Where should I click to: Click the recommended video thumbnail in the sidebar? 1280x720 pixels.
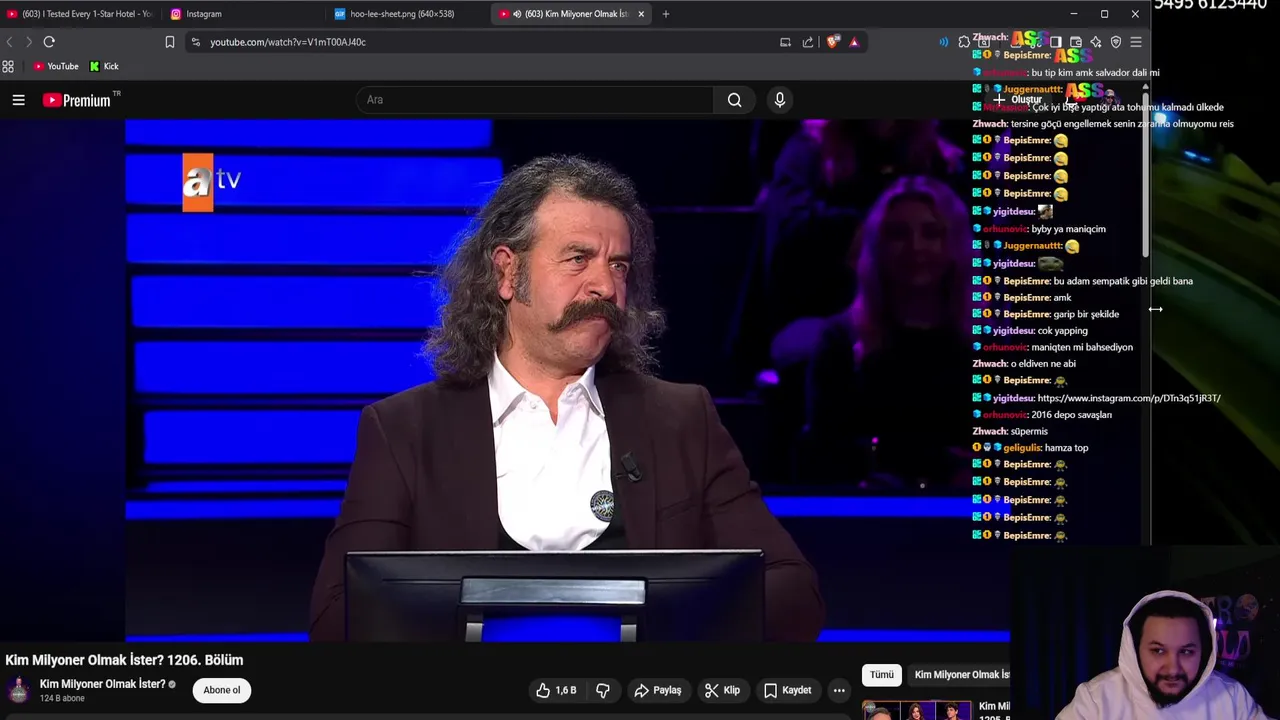(x=918, y=710)
